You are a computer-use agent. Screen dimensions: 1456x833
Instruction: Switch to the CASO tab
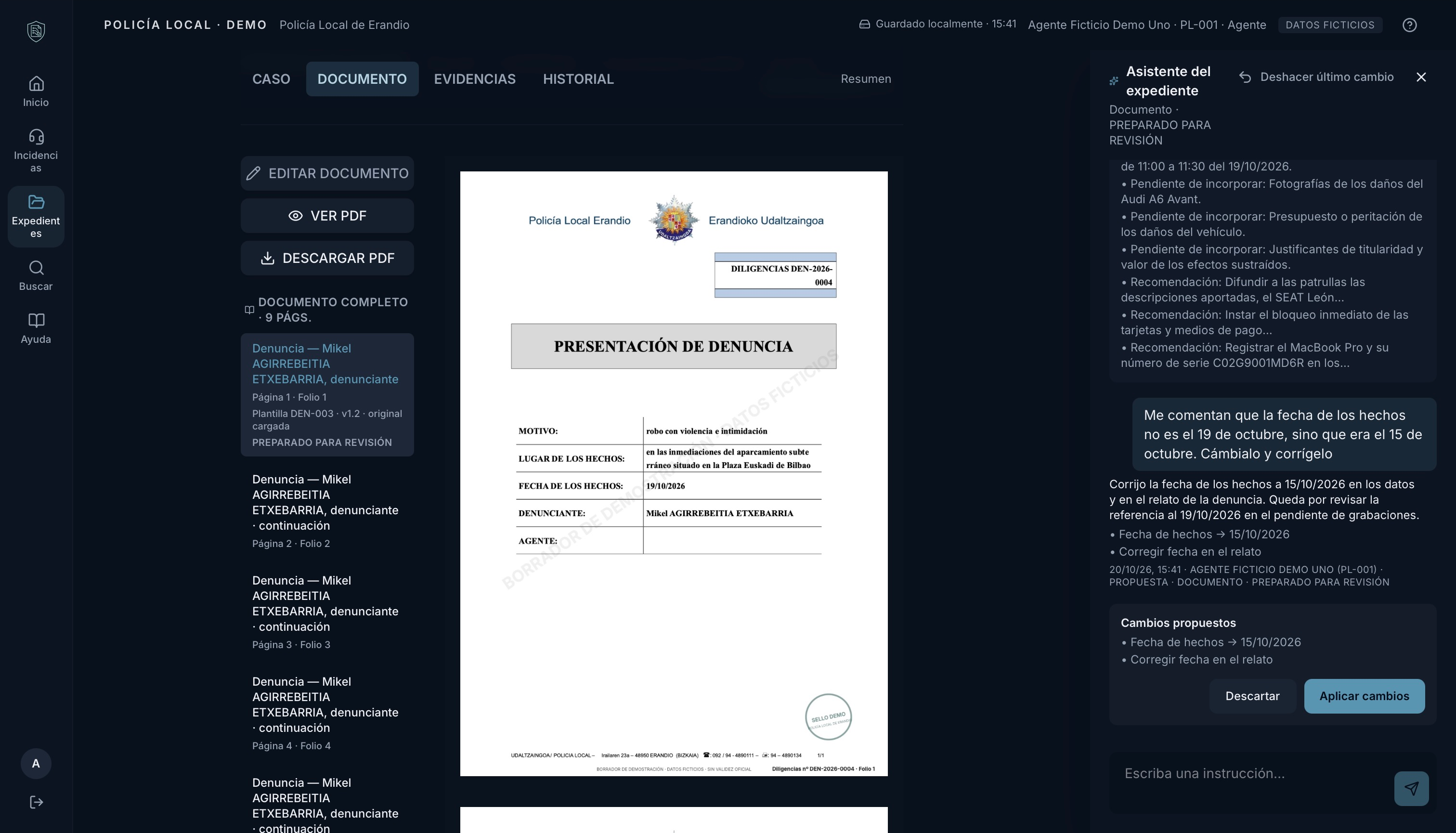click(271, 79)
